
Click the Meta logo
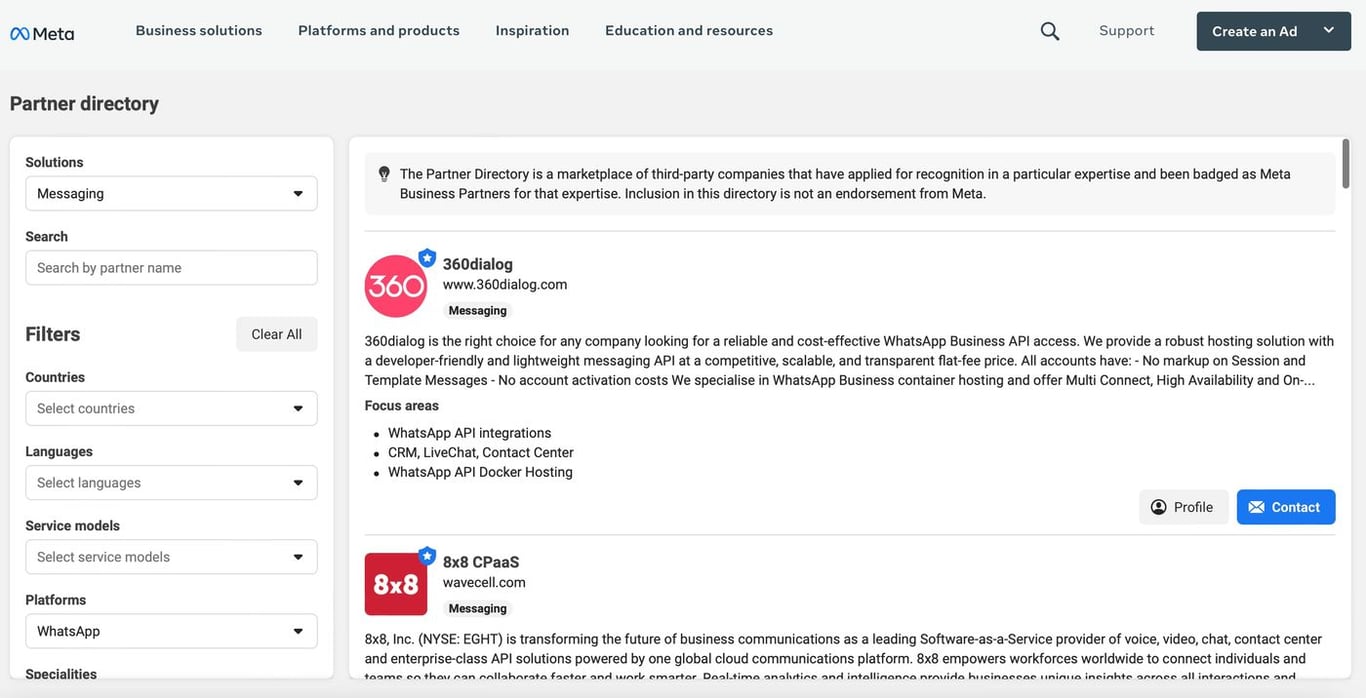(42, 33)
